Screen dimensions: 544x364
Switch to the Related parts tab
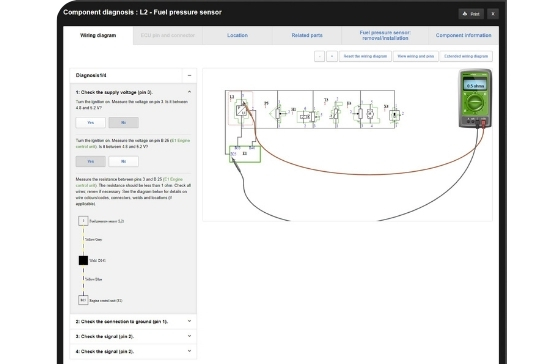[x=307, y=35]
